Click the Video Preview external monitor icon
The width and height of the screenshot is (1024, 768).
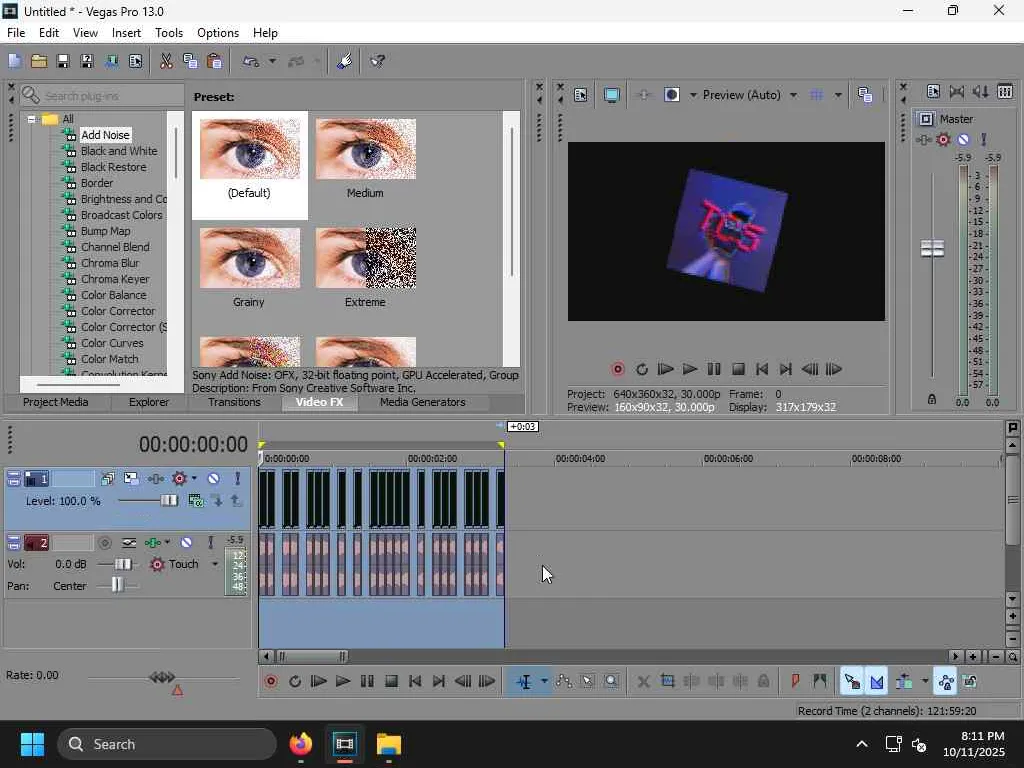pyautogui.click(x=612, y=95)
